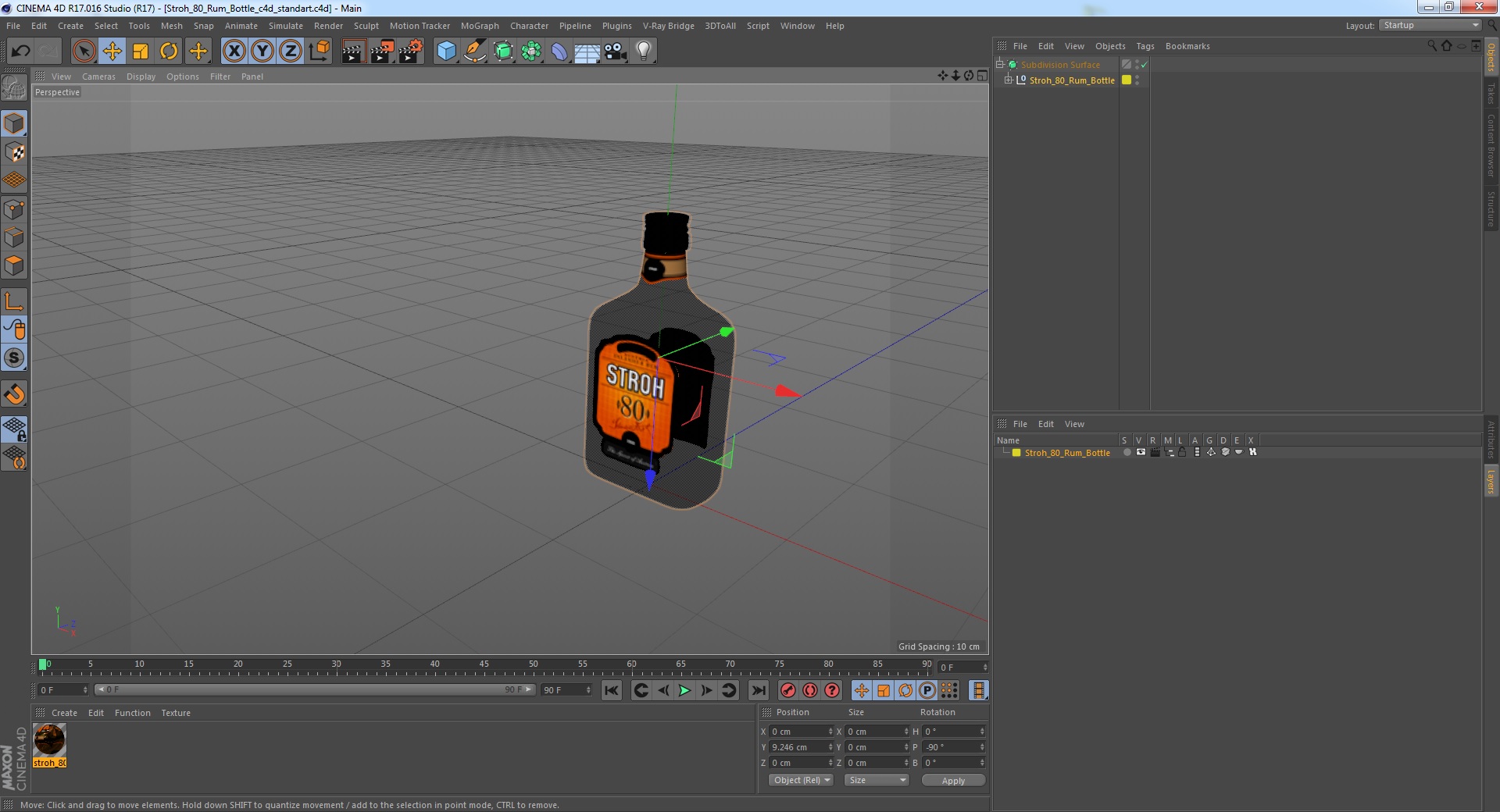The width and height of the screenshot is (1500, 812).
Task: Open the Bend deformer icon
Action: tap(559, 52)
